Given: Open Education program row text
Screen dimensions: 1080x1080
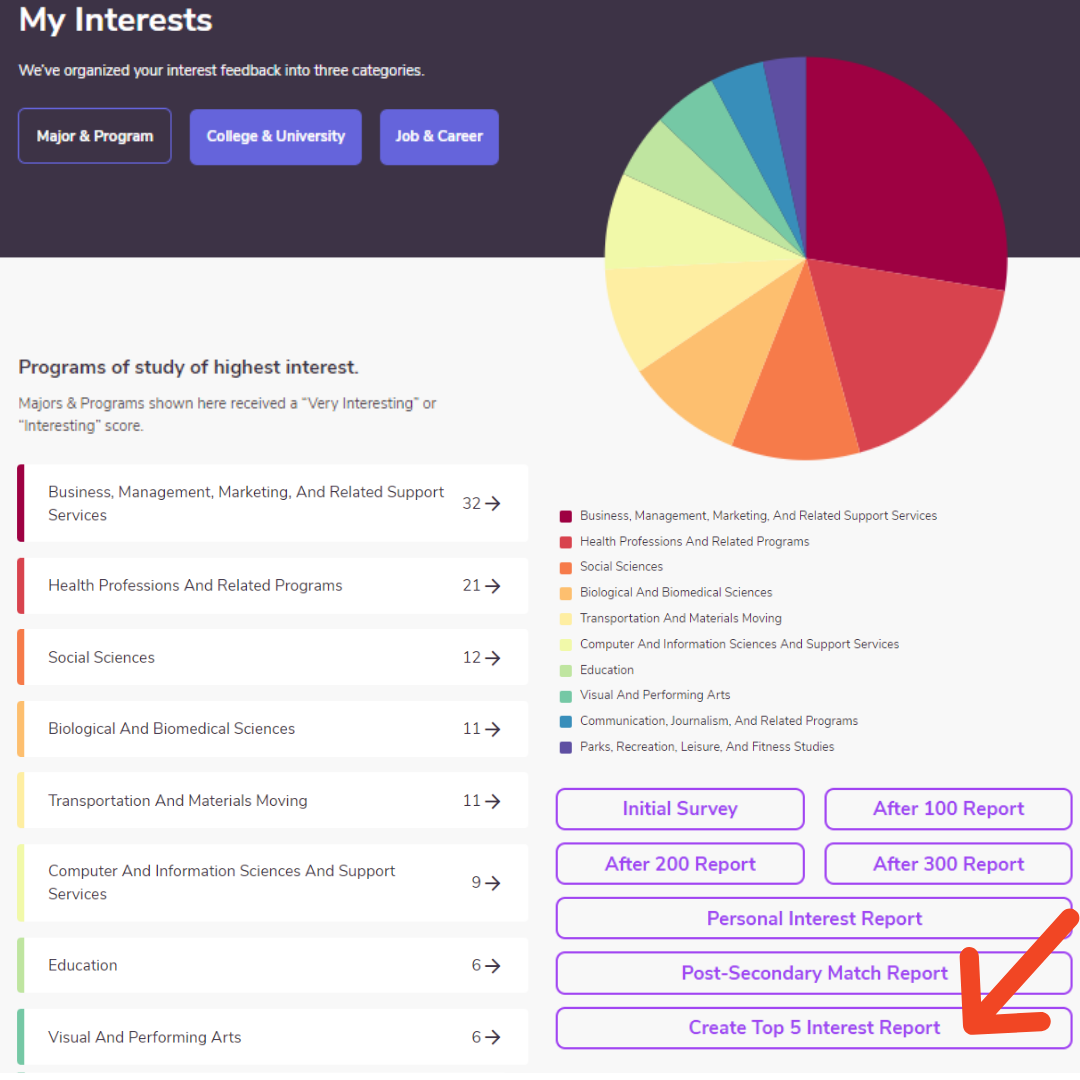Looking at the screenshot, I should click(x=83, y=966).
